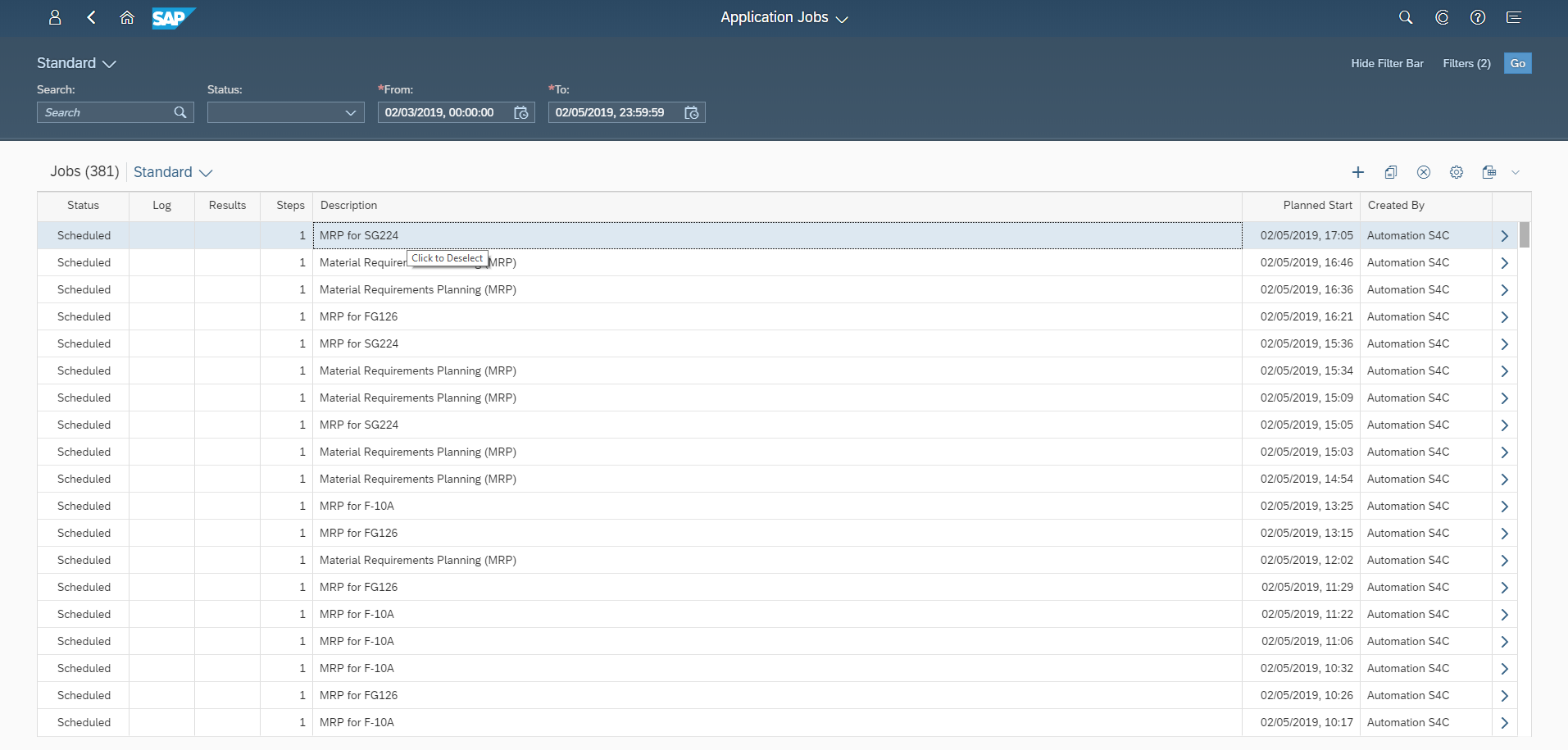Click the Results column header
Screen dimensions: 1568x750
pyautogui.click(x=227, y=206)
